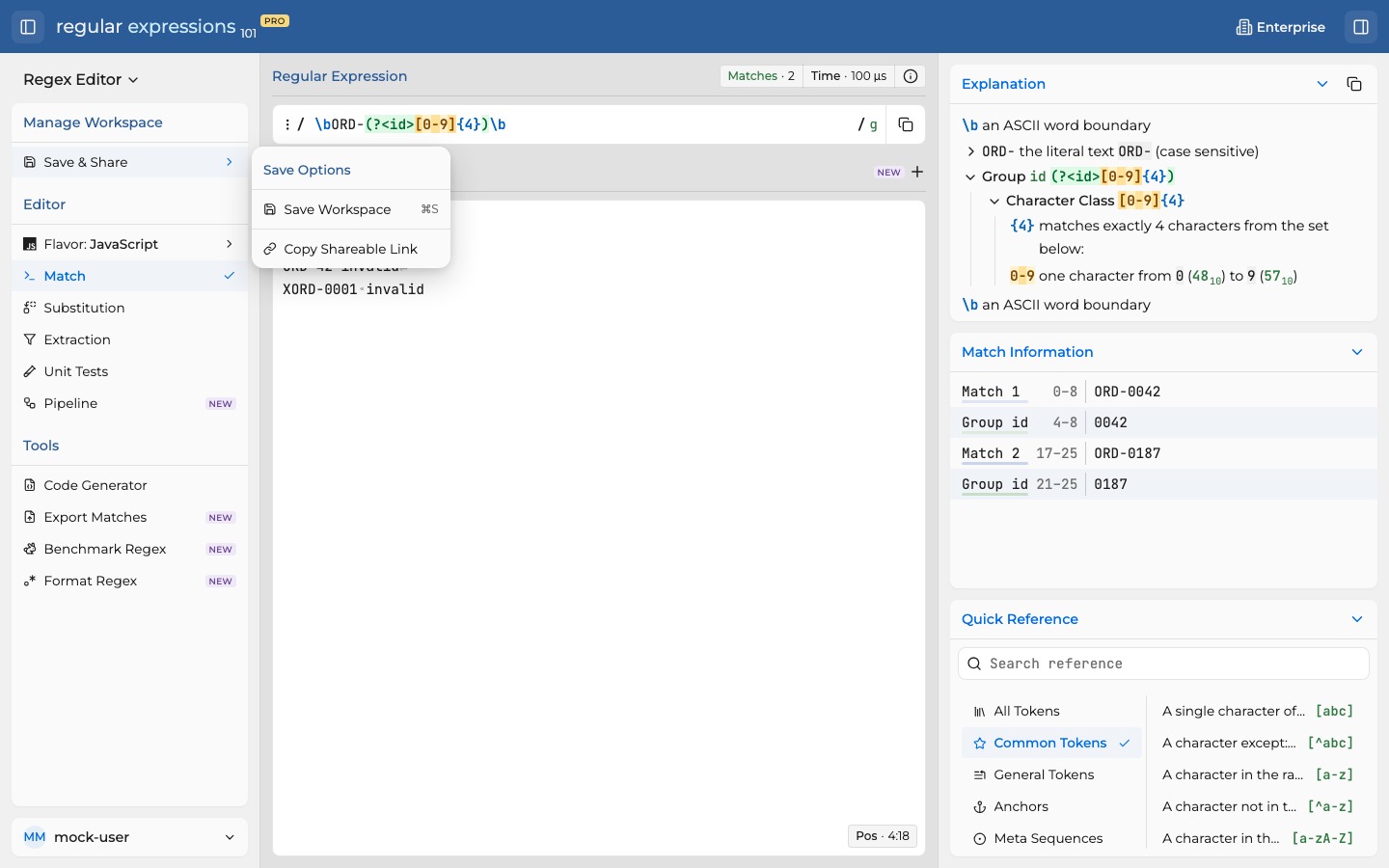Launch Benchmark Regex tool
Image resolution: width=1389 pixels, height=868 pixels.
(129, 549)
